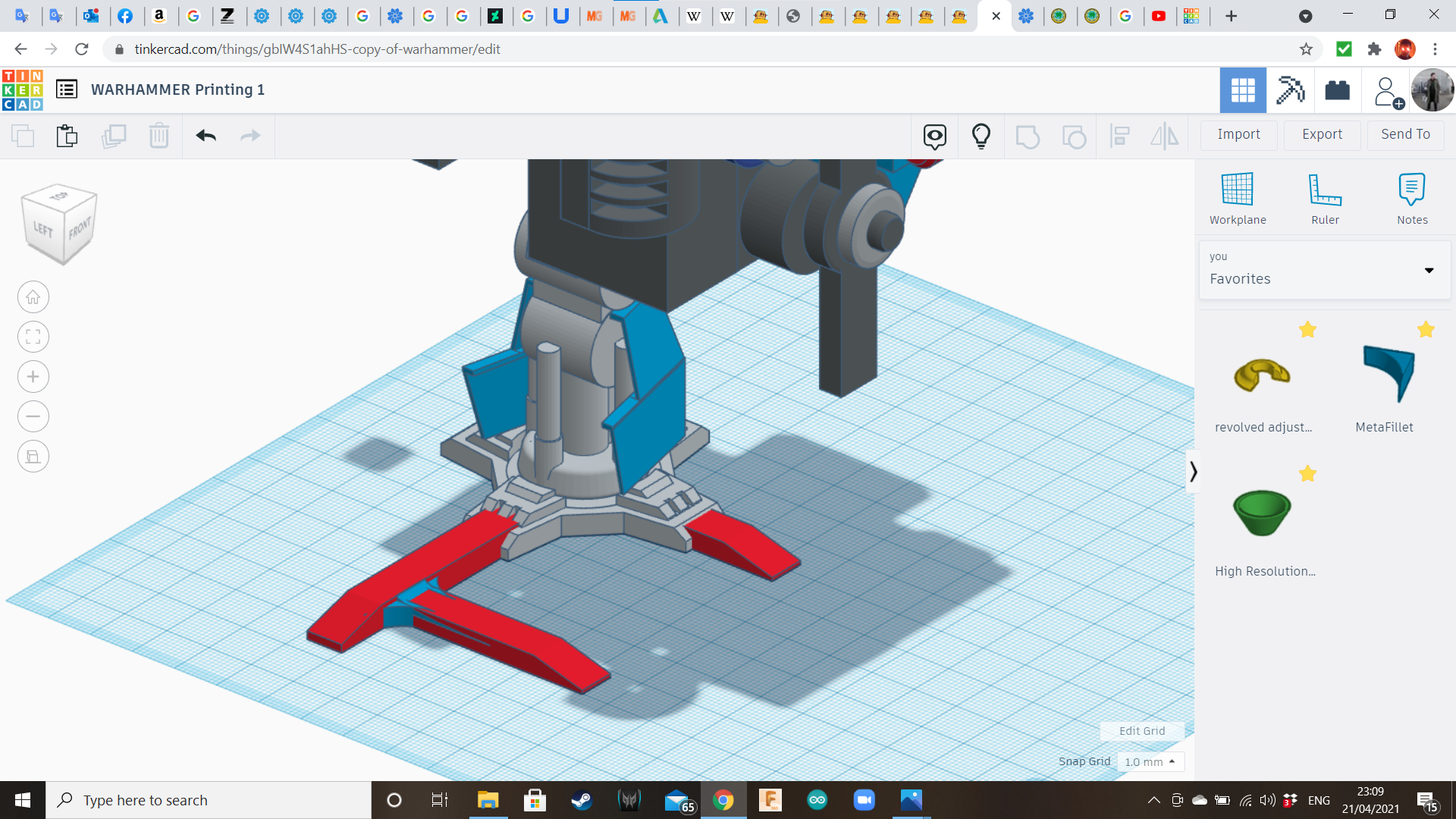The width and height of the screenshot is (1456, 819).
Task: Click the Home view button
Action: click(33, 297)
